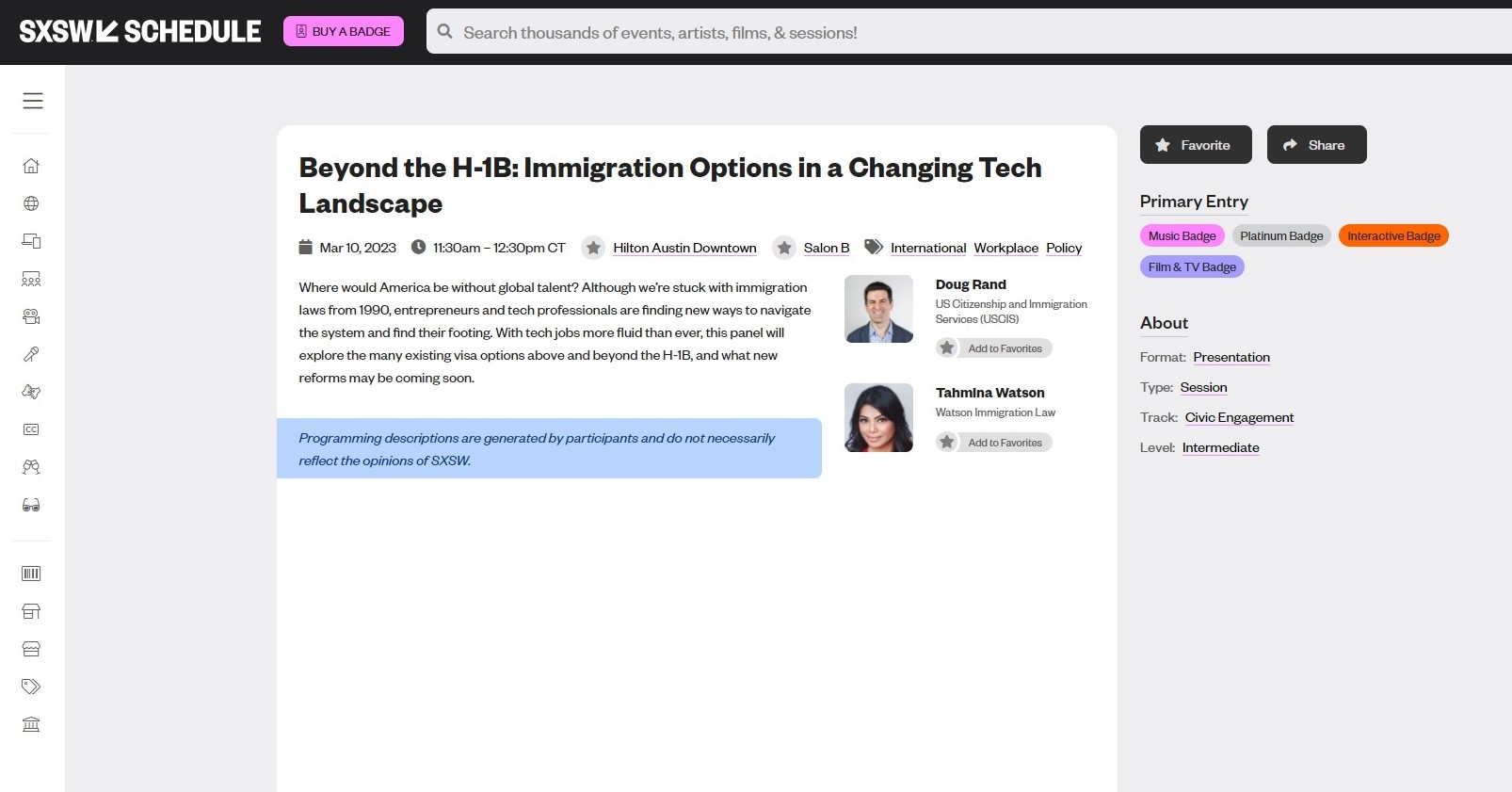Select the International tag

click(x=928, y=248)
